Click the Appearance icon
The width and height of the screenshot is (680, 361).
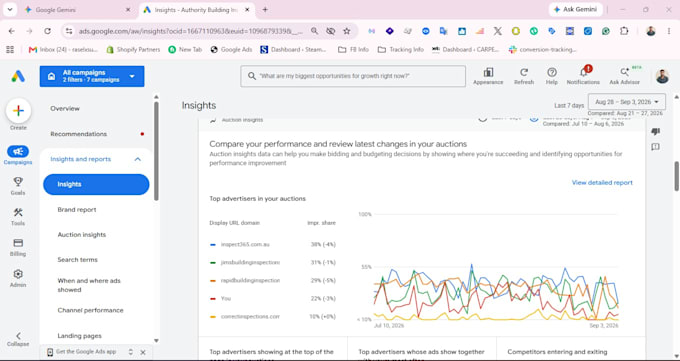[x=488, y=72]
